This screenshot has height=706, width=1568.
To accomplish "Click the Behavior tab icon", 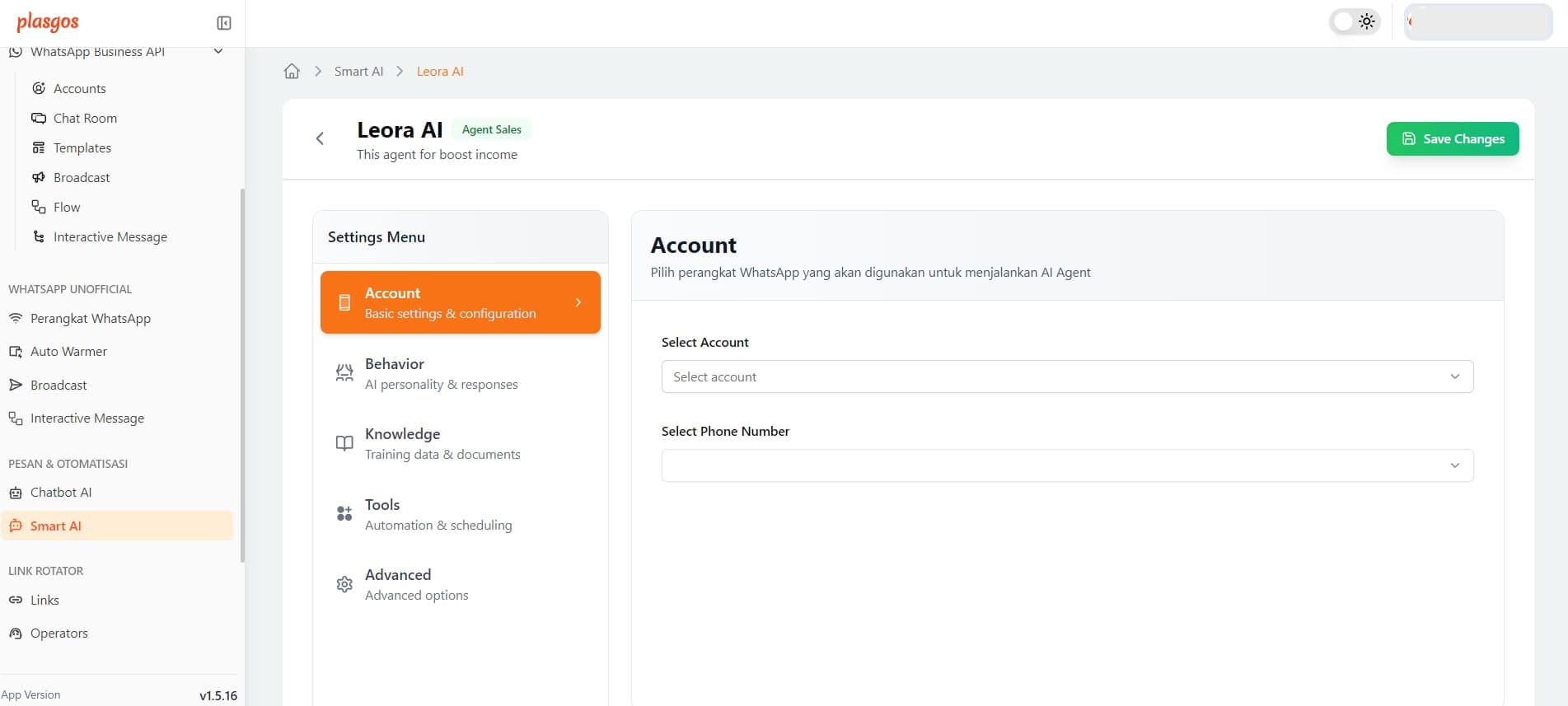I will pos(344,373).
